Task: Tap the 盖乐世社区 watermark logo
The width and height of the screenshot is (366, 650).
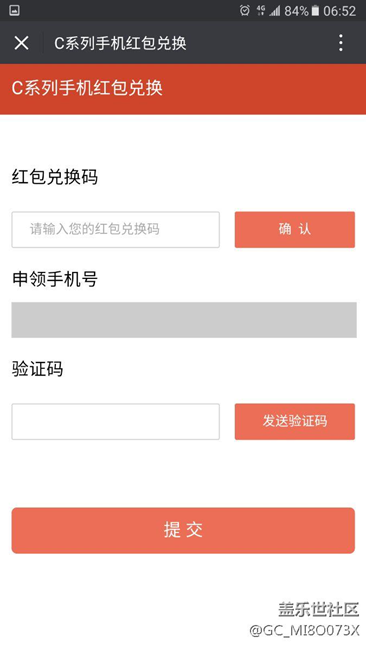Action: point(318,610)
